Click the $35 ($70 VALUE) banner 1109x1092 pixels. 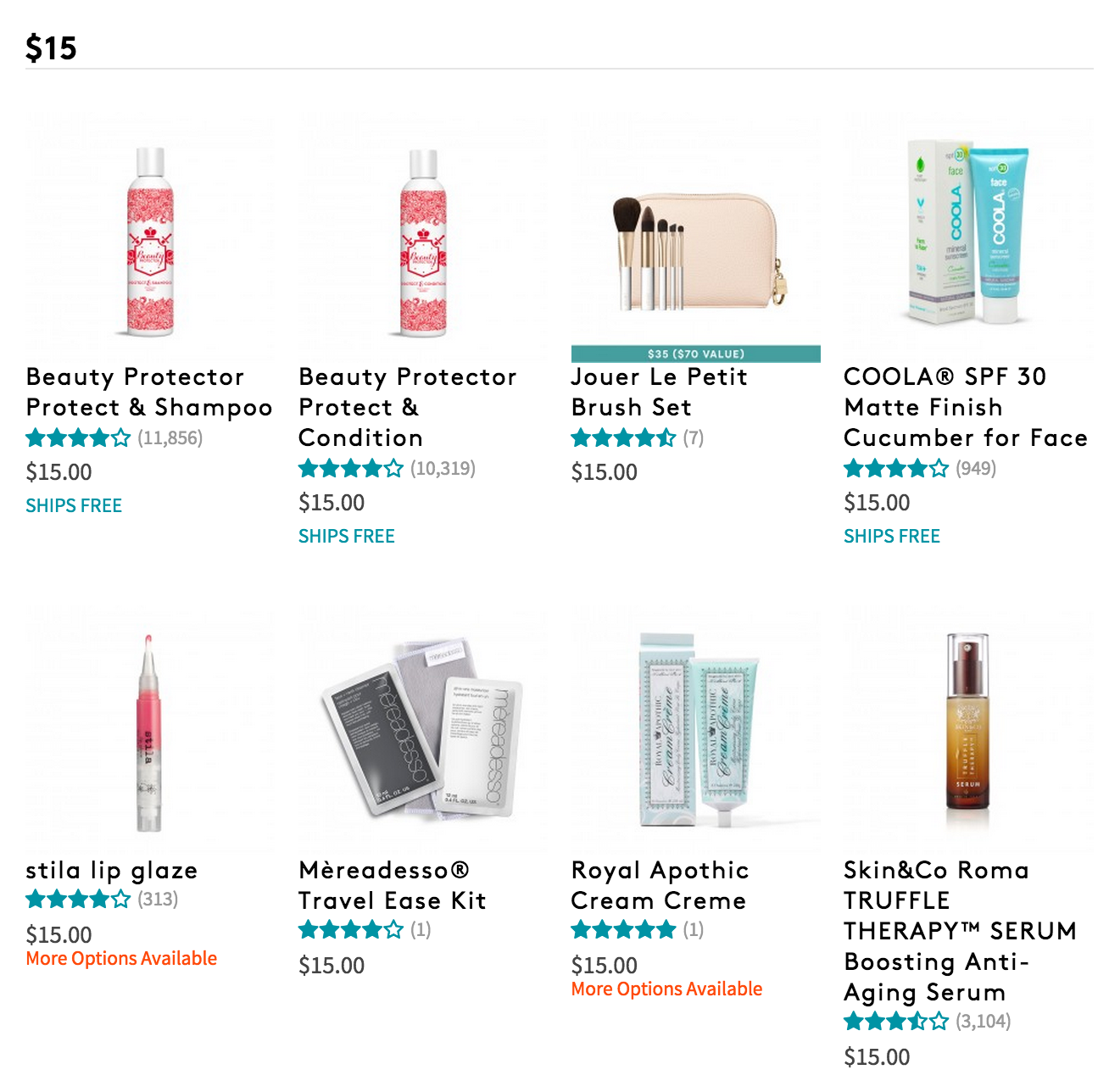(x=695, y=354)
